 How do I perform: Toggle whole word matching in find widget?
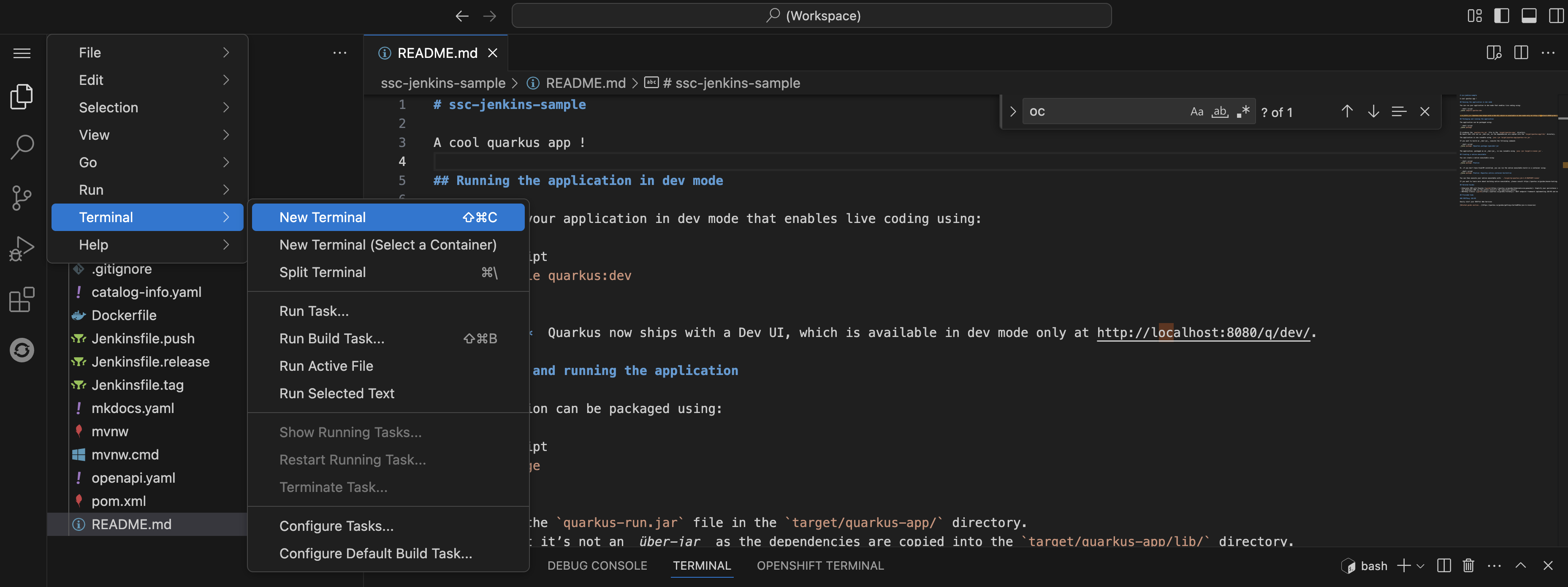[x=1220, y=111]
